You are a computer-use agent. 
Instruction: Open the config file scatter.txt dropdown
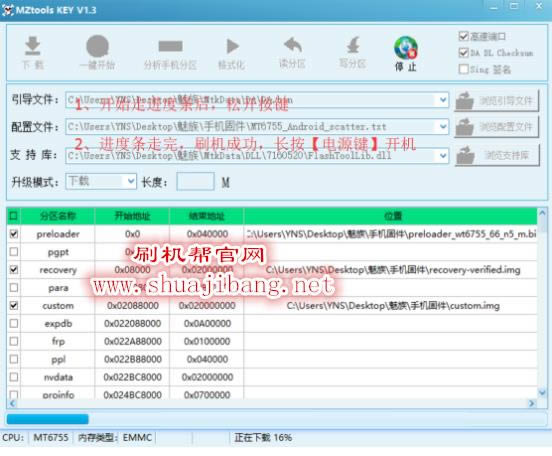pyautogui.click(x=443, y=127)
